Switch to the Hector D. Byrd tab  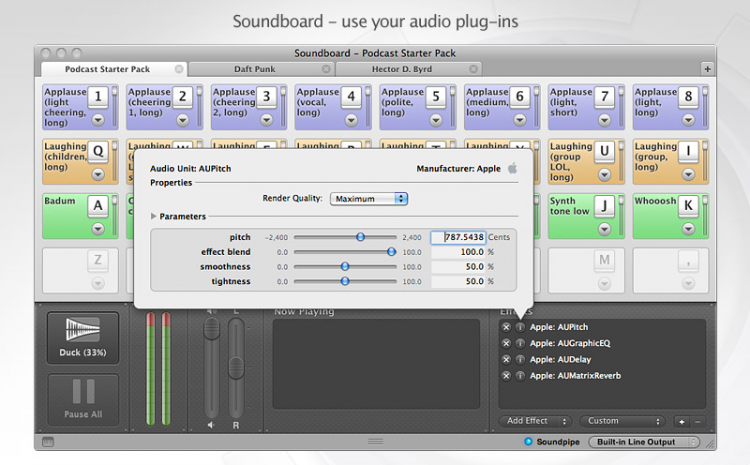[x=400, y=69]
